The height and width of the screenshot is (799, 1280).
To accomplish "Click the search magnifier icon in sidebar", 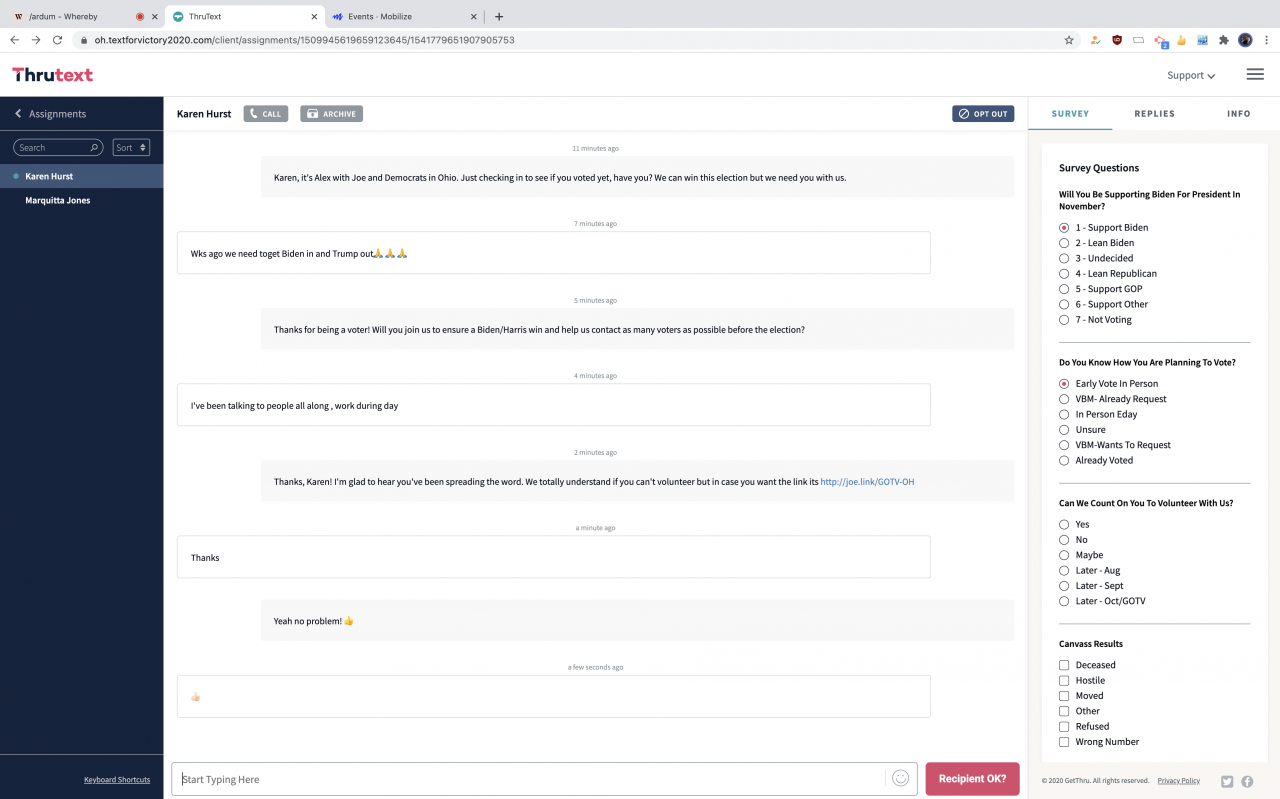I will tap(94, 148).
